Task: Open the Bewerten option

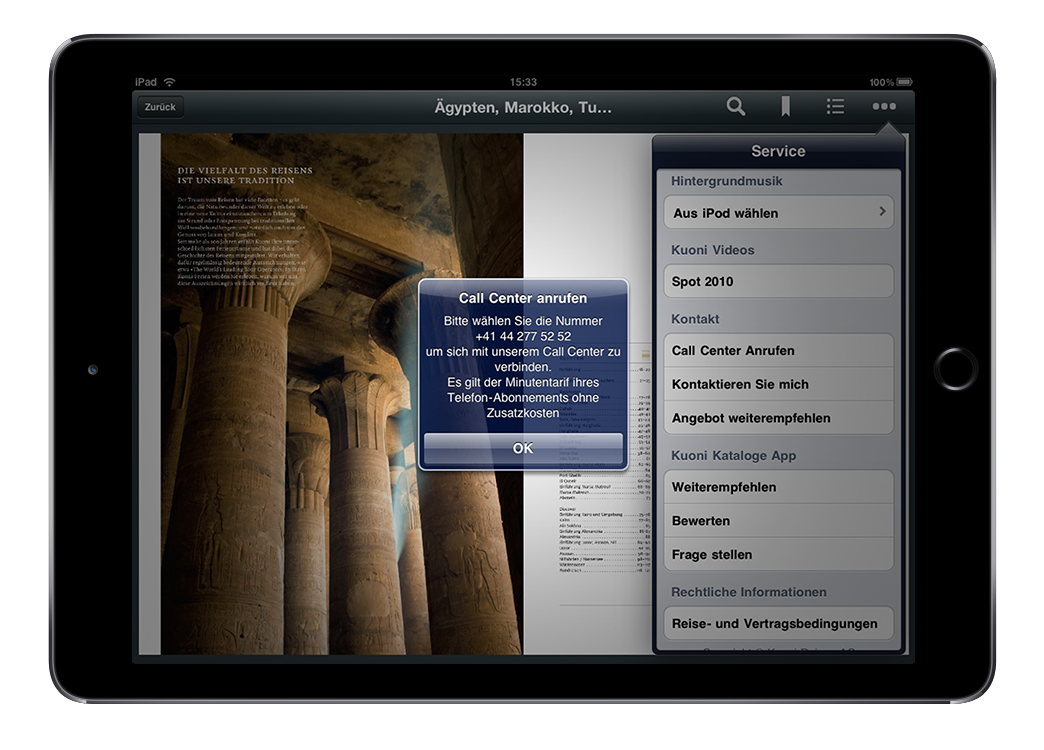Action: pyautogui.click(x=778, y=521)
